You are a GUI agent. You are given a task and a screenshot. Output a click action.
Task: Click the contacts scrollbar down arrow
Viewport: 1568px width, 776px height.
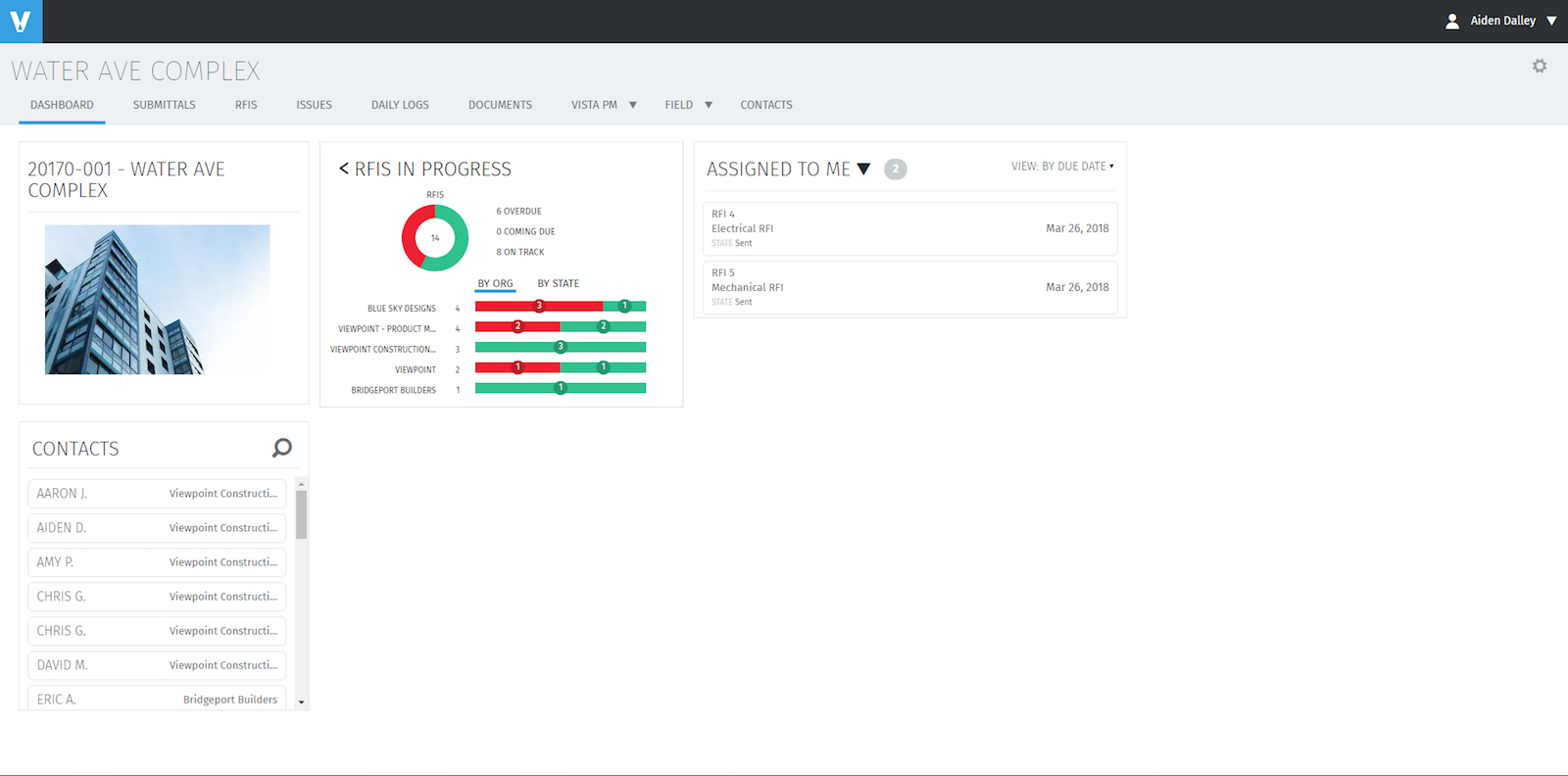point(302,703)
